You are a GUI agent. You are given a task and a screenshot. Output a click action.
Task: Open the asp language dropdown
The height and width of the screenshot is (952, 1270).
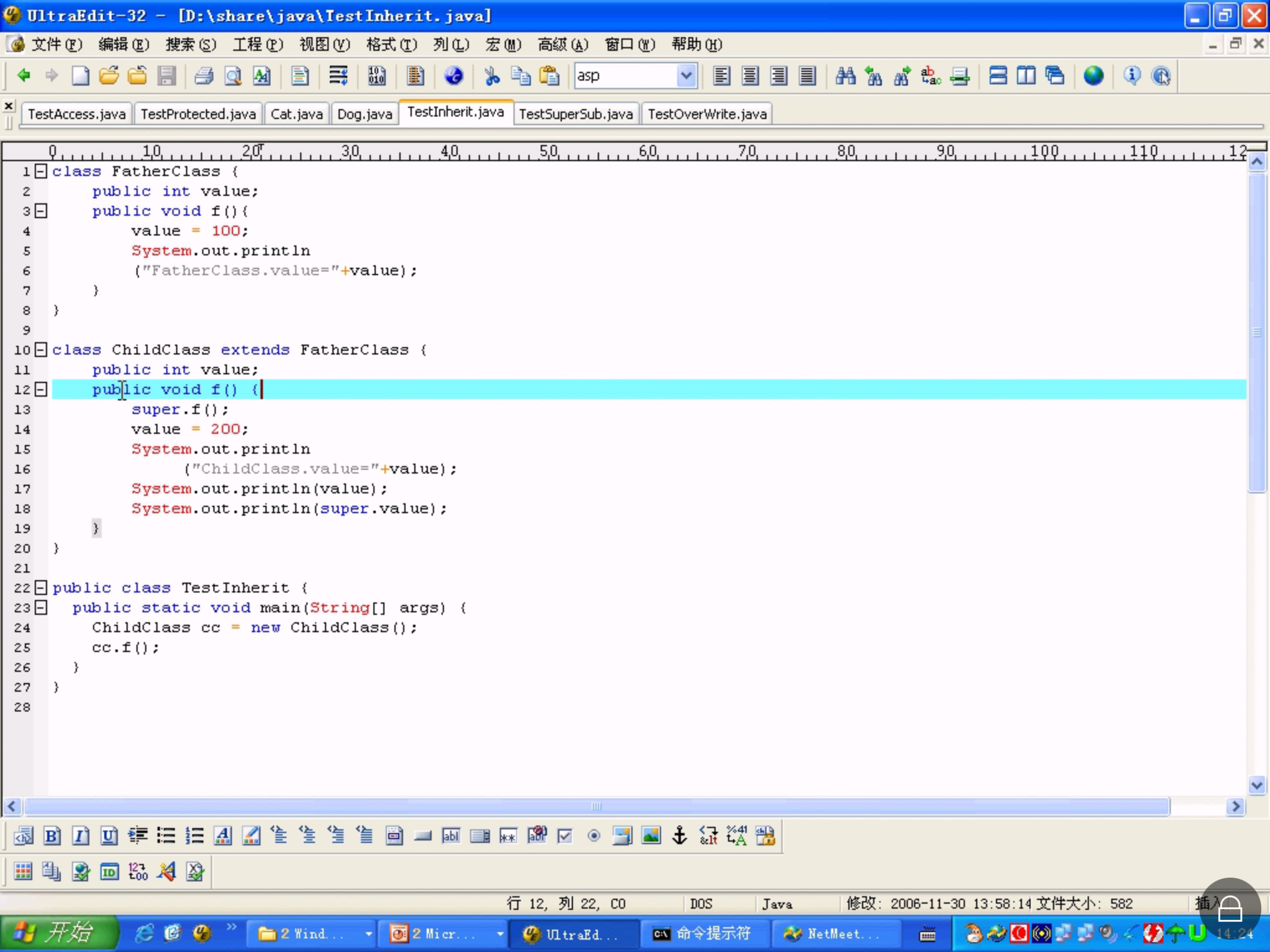685,76
